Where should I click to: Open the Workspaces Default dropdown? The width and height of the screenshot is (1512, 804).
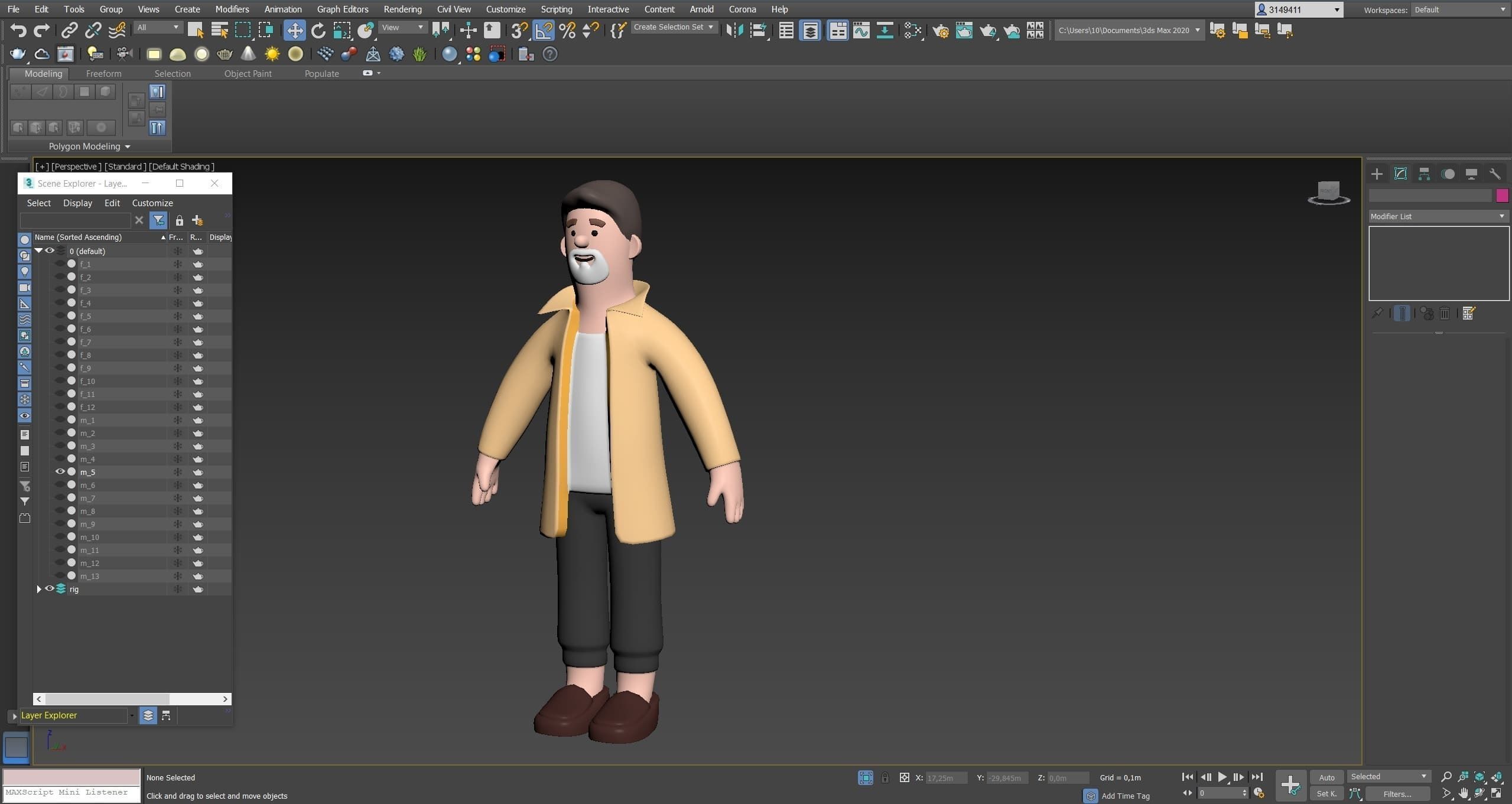click(1461, 9)
